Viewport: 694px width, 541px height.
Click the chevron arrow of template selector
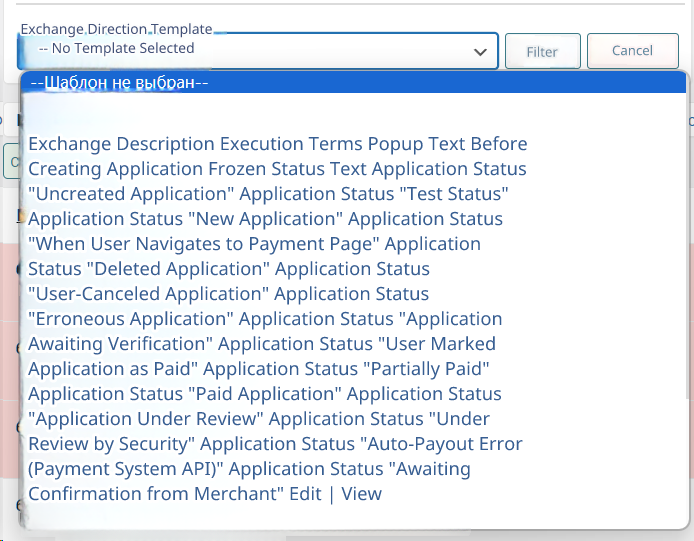pyautogui.click(x=480, y=51)
